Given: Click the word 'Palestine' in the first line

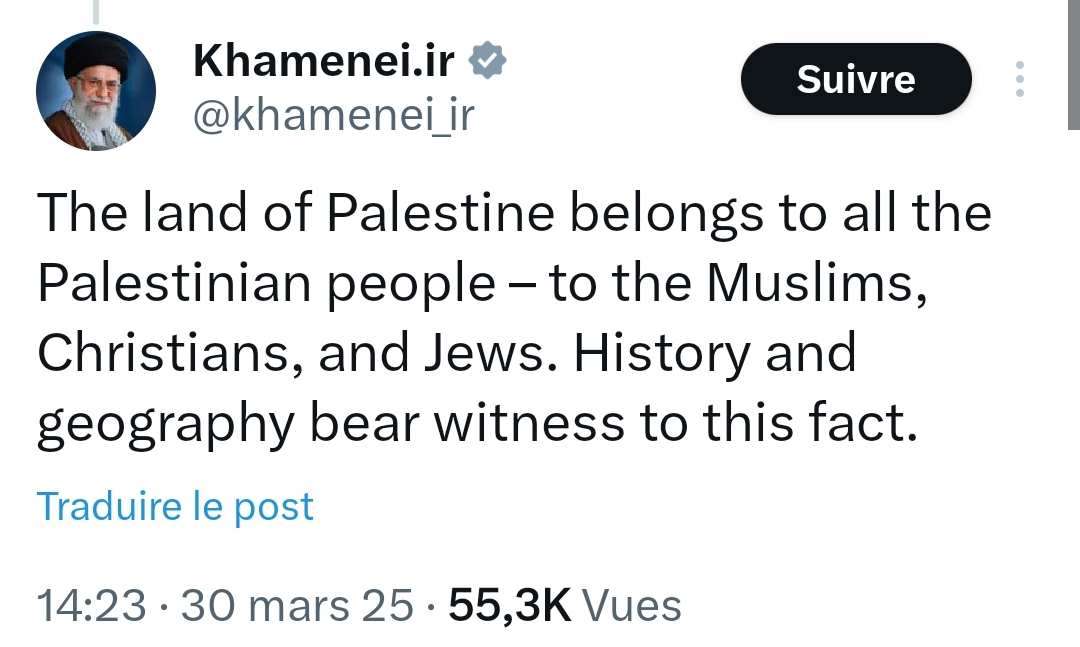Looking at the screenshot, I should click(440, 212).
